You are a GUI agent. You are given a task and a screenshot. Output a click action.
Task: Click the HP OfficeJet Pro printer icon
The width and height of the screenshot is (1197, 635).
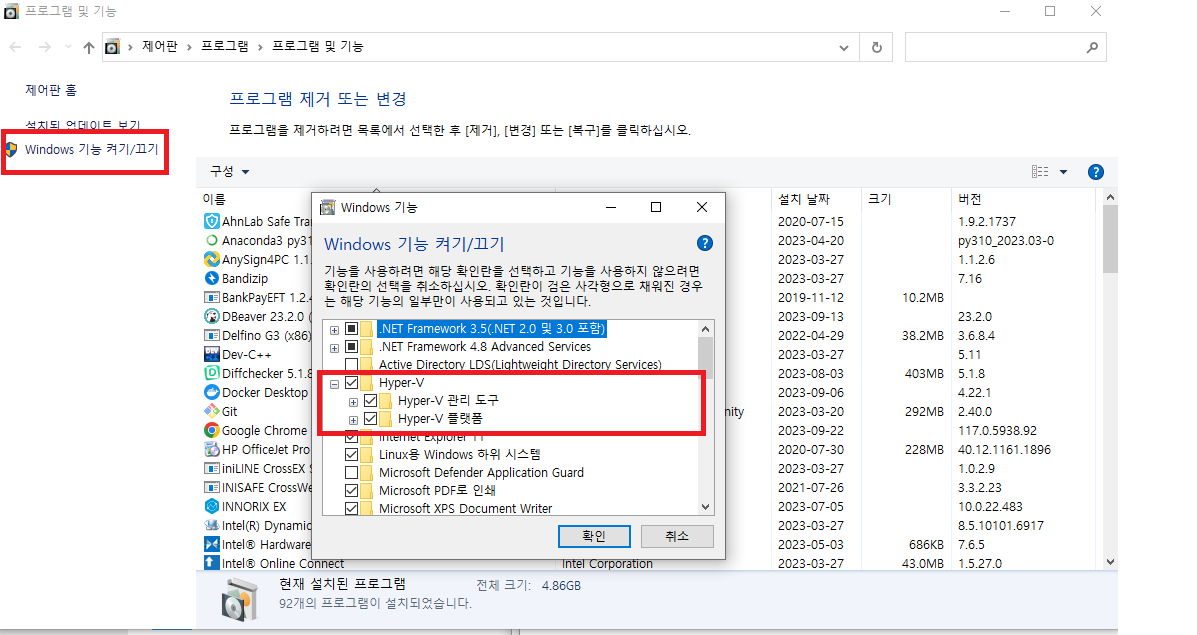click(x=211, y=450)
